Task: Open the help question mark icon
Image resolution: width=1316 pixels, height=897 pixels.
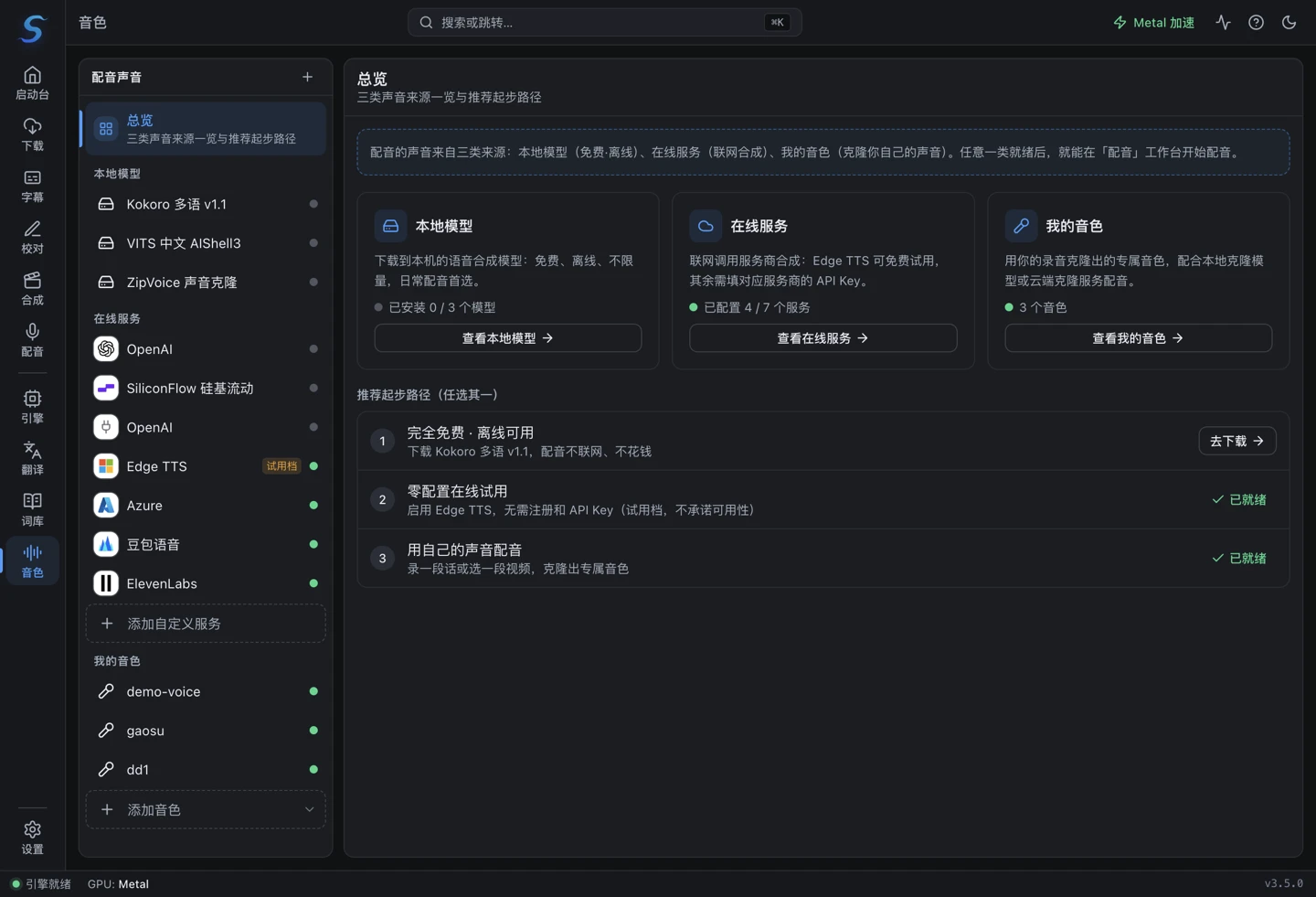Action: click(x=1256, y=22)
